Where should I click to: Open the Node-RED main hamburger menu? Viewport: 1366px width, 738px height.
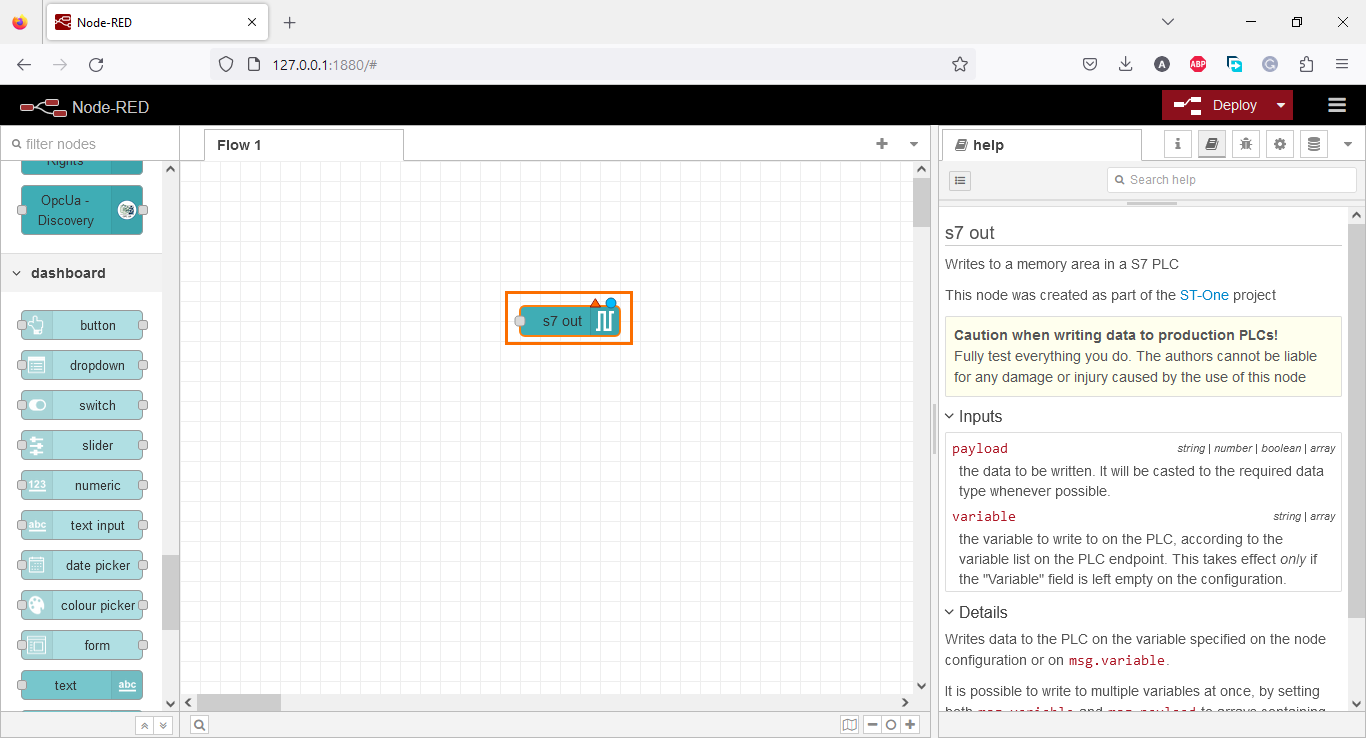pos(1337,105)
